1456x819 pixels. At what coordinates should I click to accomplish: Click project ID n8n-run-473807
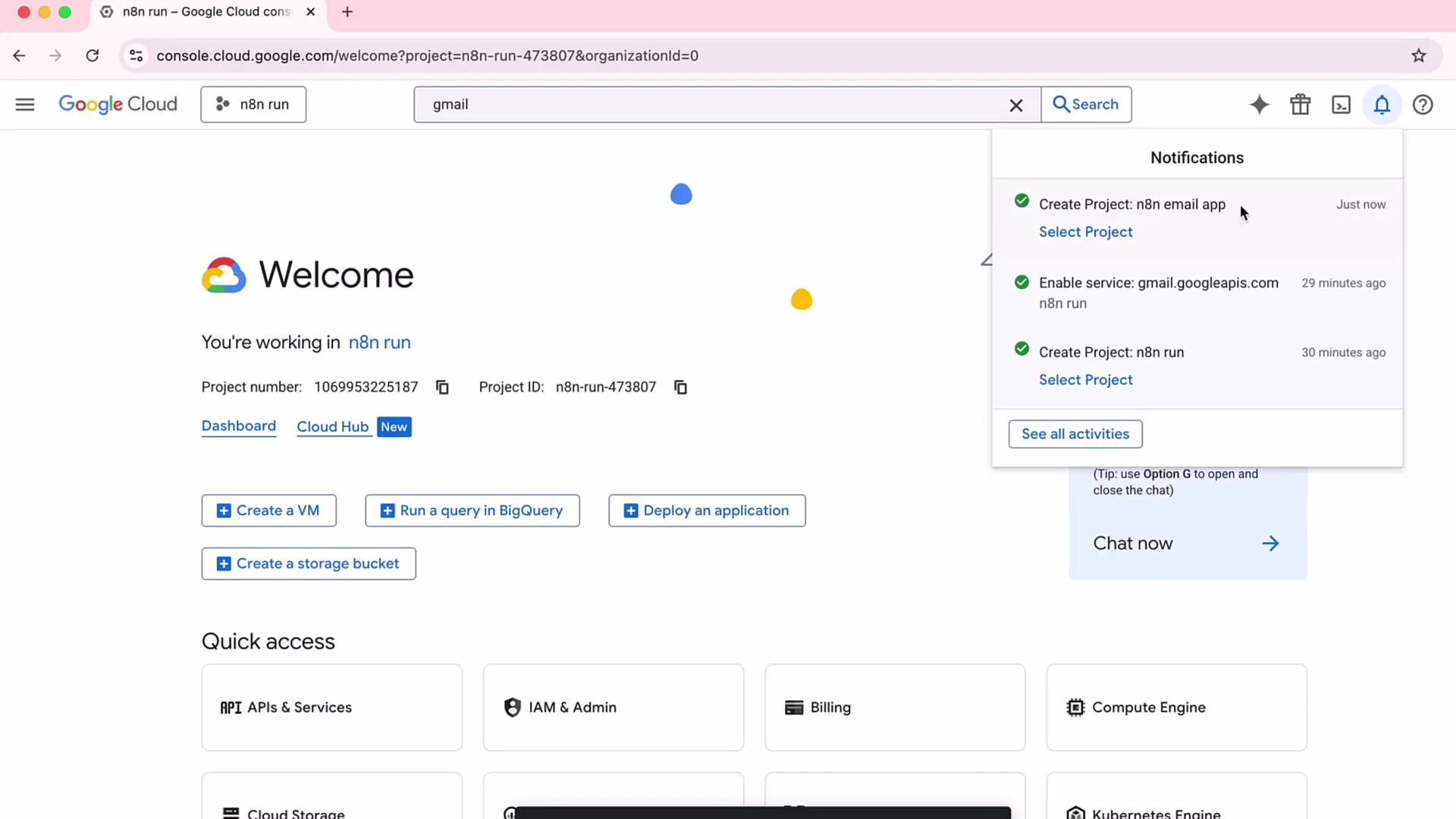coord(606,388)
